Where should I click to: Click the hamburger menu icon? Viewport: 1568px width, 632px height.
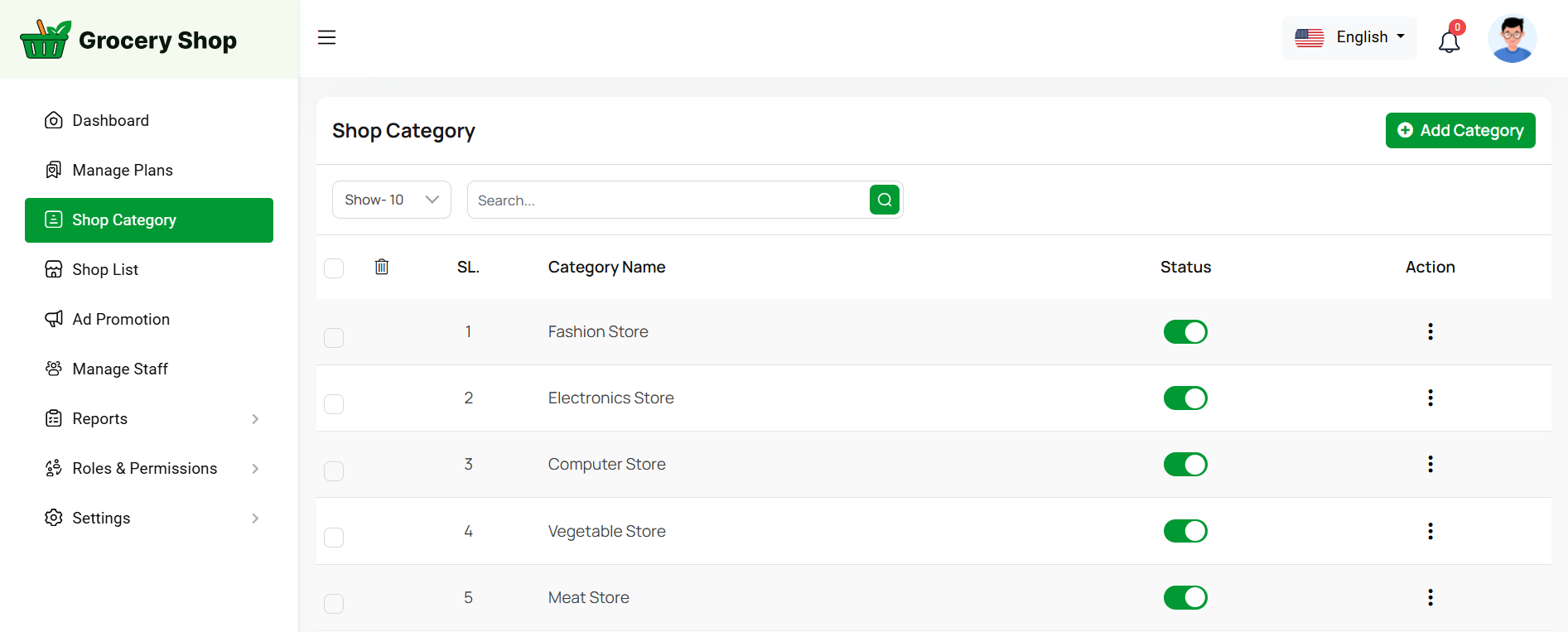point(327,37)
